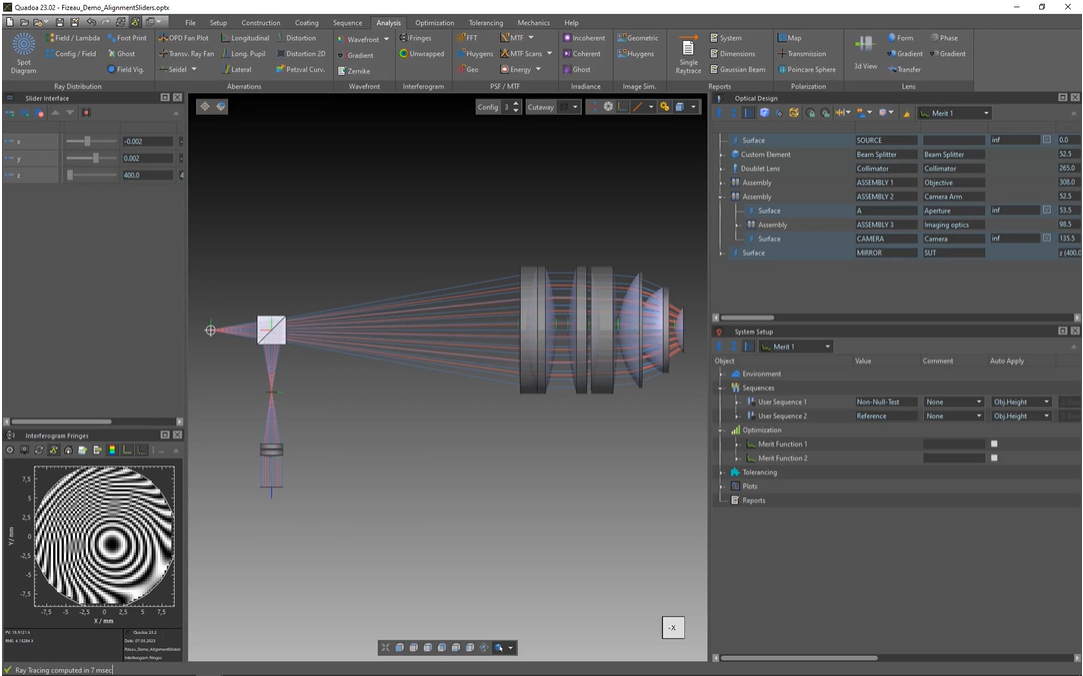Launch the Lens 3d View
Image resolution: width=1083 pixels, height=676 pixels.
tap(865, 52)
